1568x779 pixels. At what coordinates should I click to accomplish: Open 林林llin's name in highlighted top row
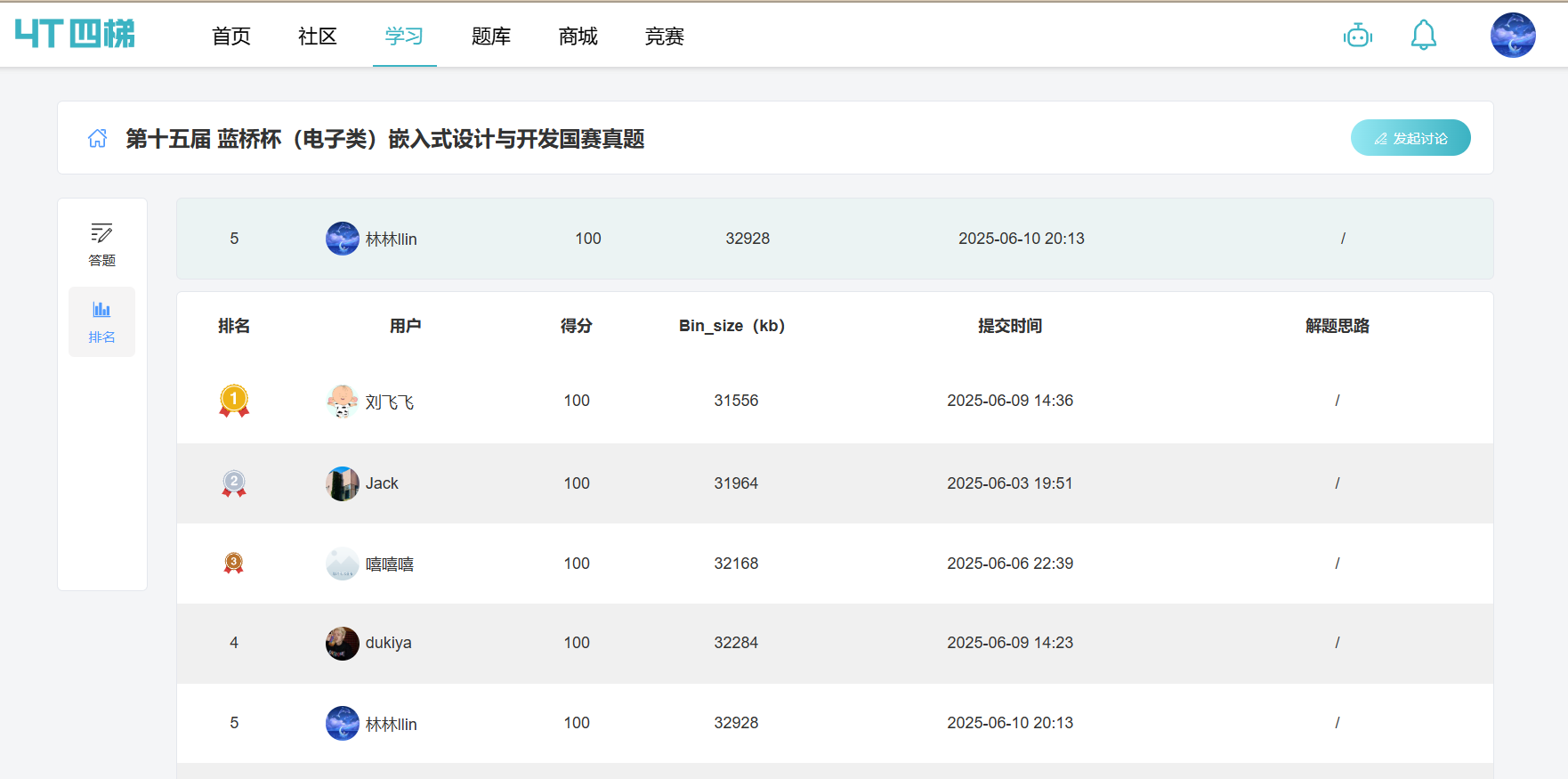click(x=392, y=239)
